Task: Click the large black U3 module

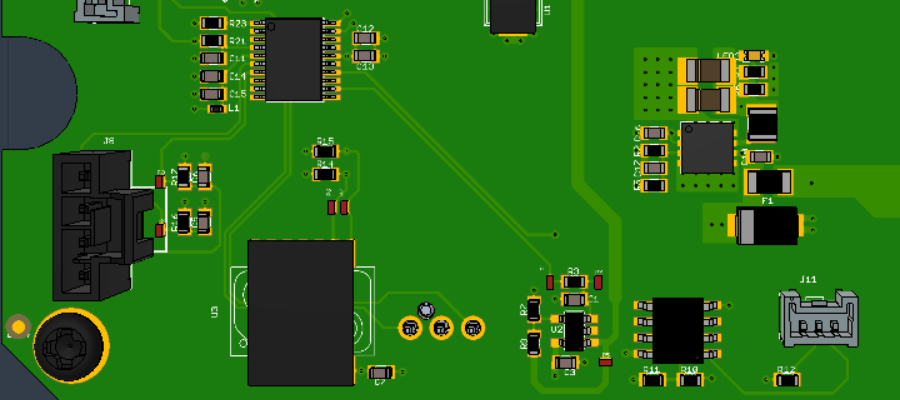Action: point(301,312)
